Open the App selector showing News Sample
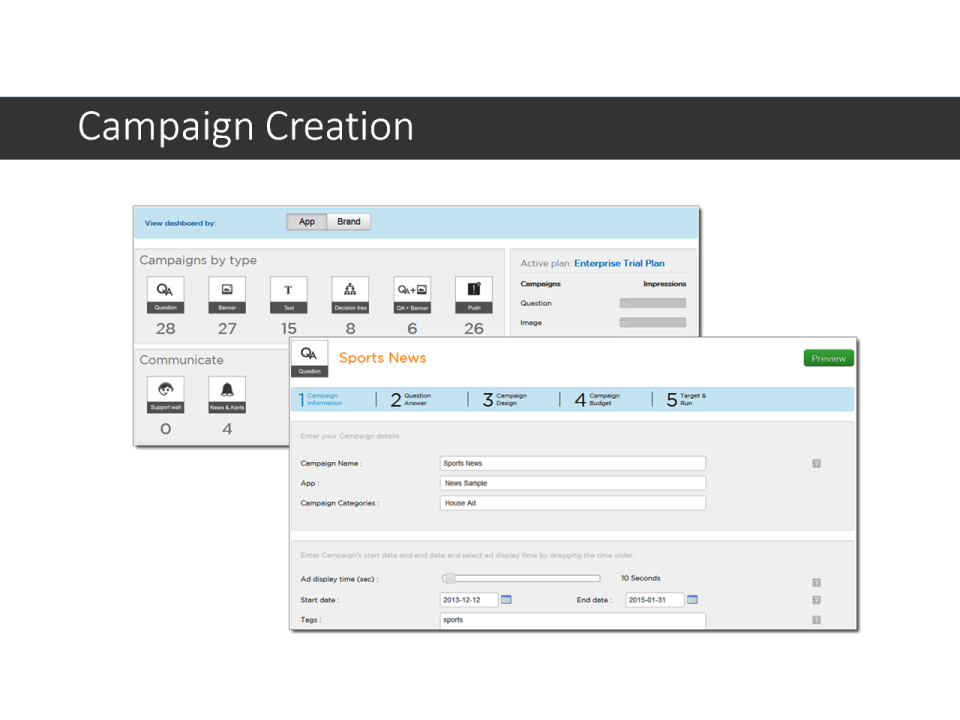Viewport: 960px width, 720px height. tap(571, 482)
